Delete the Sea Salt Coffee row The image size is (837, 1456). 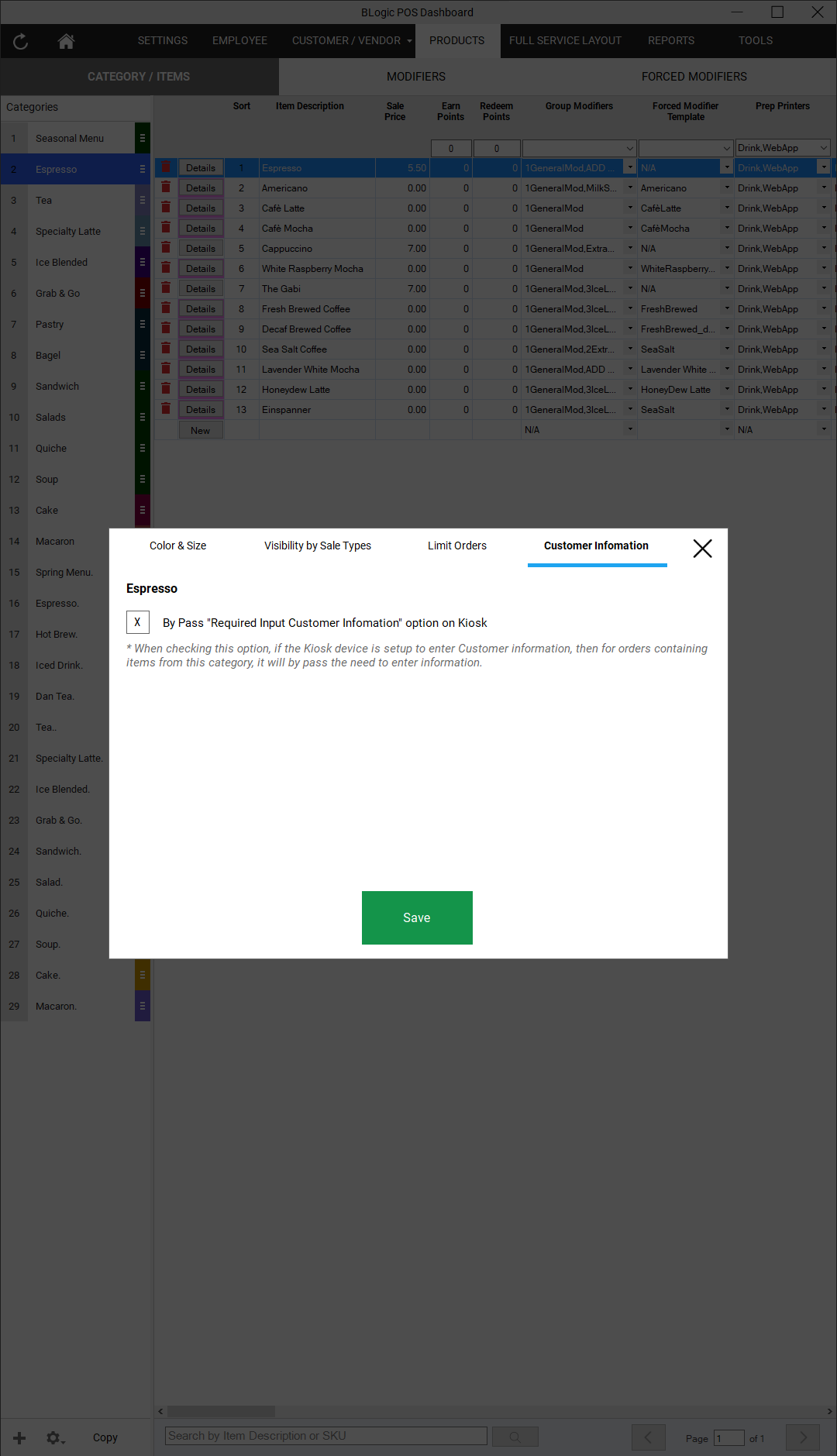[166, 349]
